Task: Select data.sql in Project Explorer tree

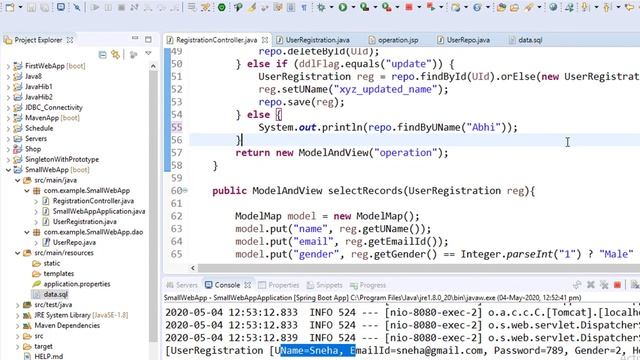Action: tap(56, 294)
